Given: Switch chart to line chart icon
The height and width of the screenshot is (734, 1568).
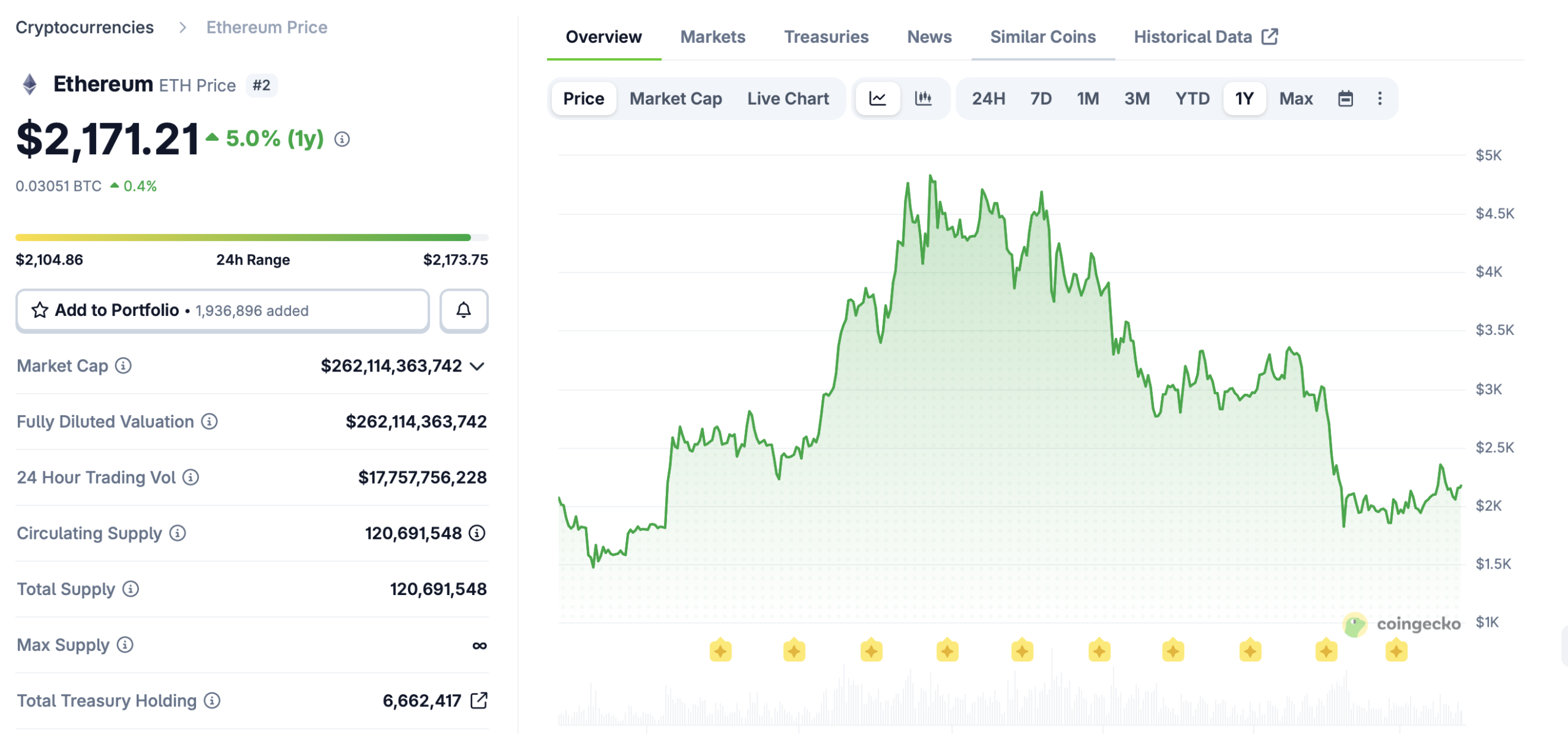Looking at the screenshot, I should 877,98.
